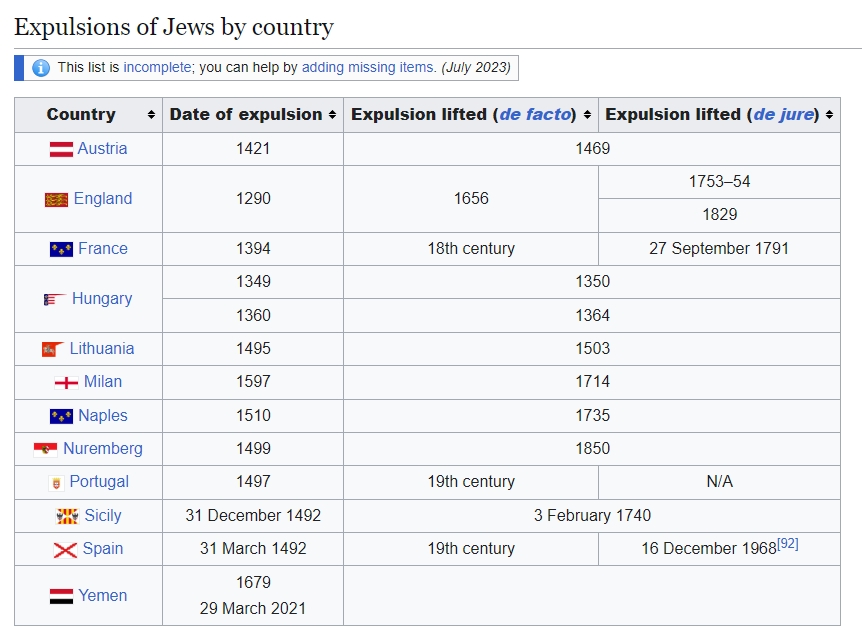The image size is (862, 642).
Task: Open the Austria country link
Action: pos(102,148)
